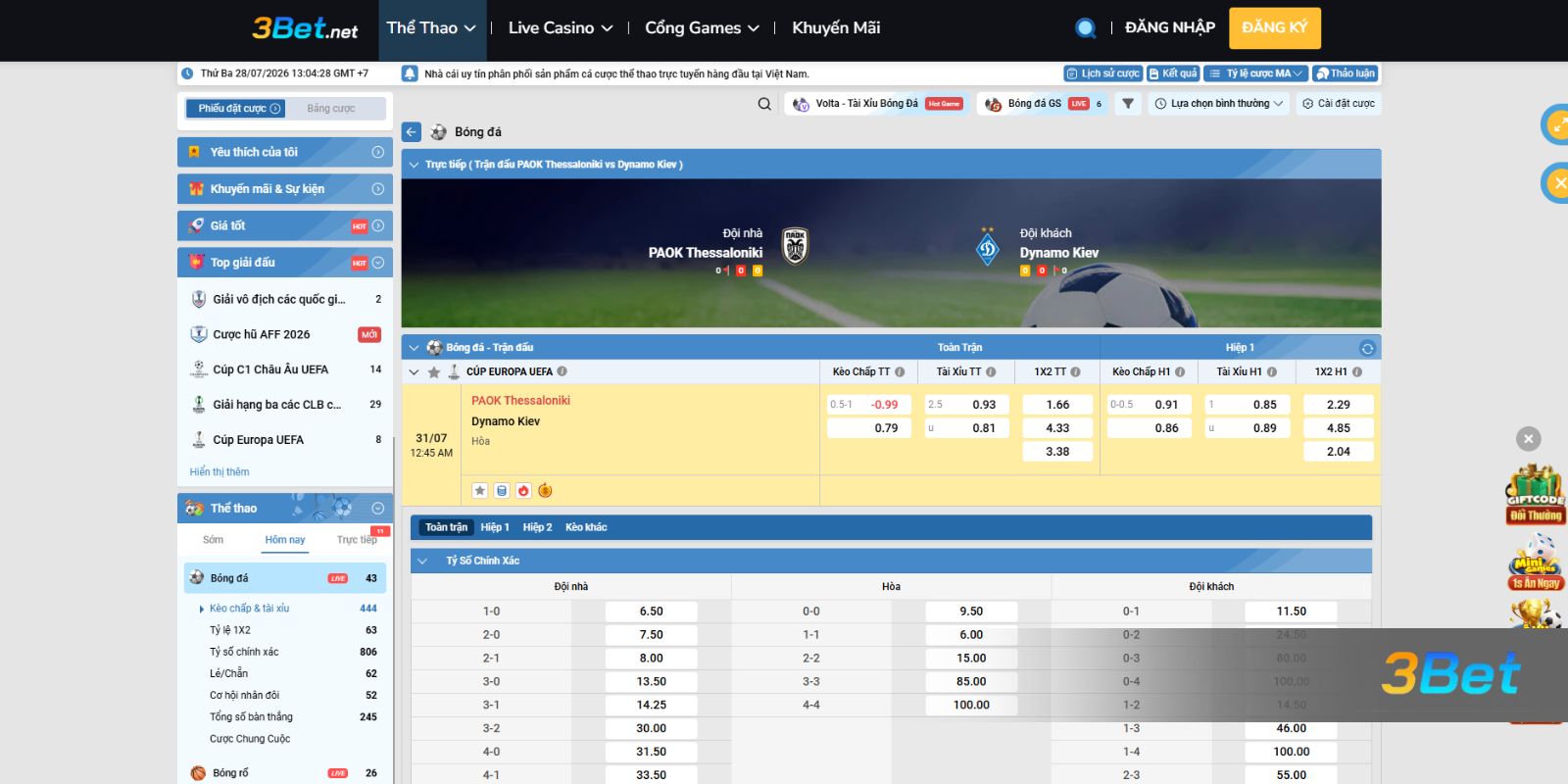Select the 1-0 correct score odds 6.50
1568x784 pixels.
tap(652, 612)
